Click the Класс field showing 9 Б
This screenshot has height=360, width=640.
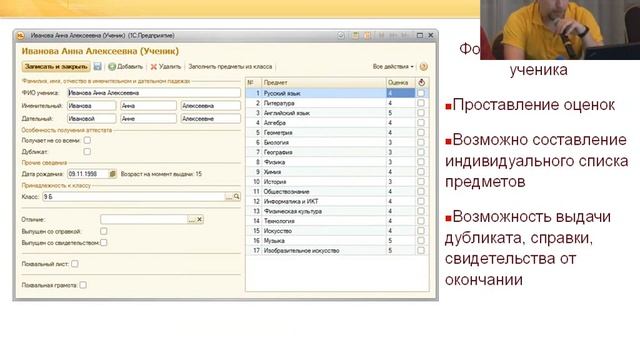click(x=133, y=197)
